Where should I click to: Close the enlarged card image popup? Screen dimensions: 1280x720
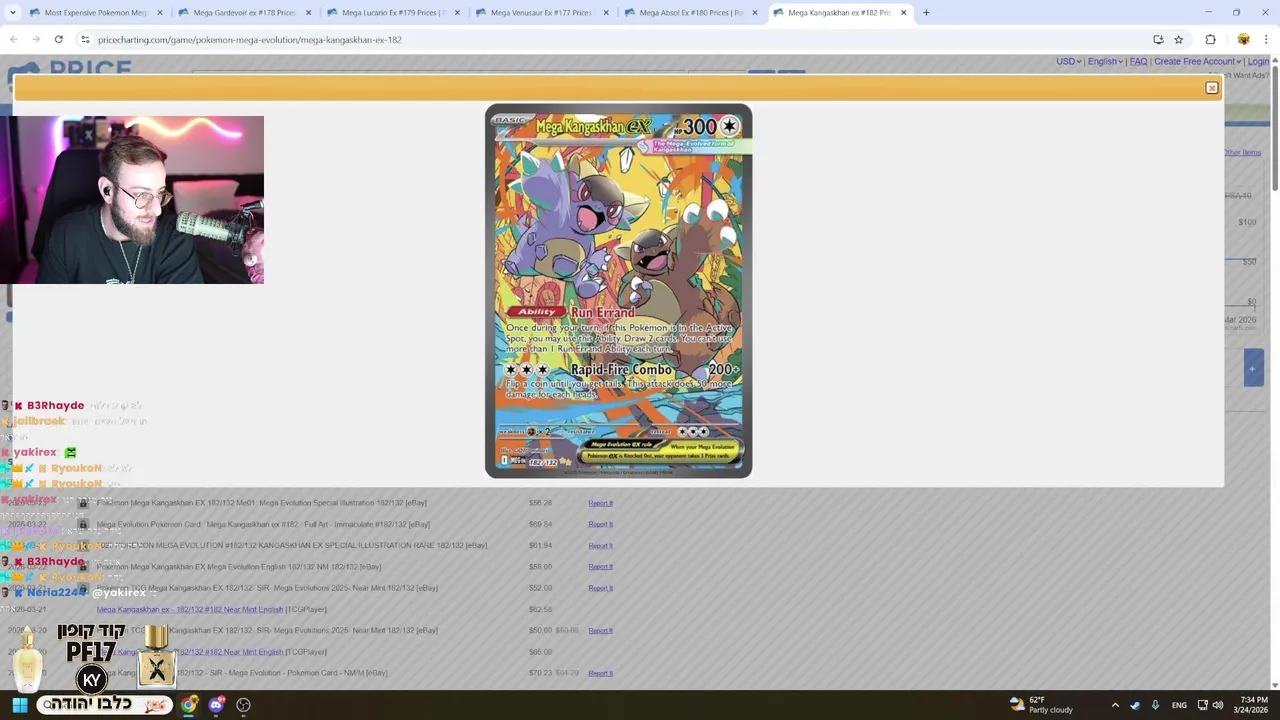(1211, 88)
